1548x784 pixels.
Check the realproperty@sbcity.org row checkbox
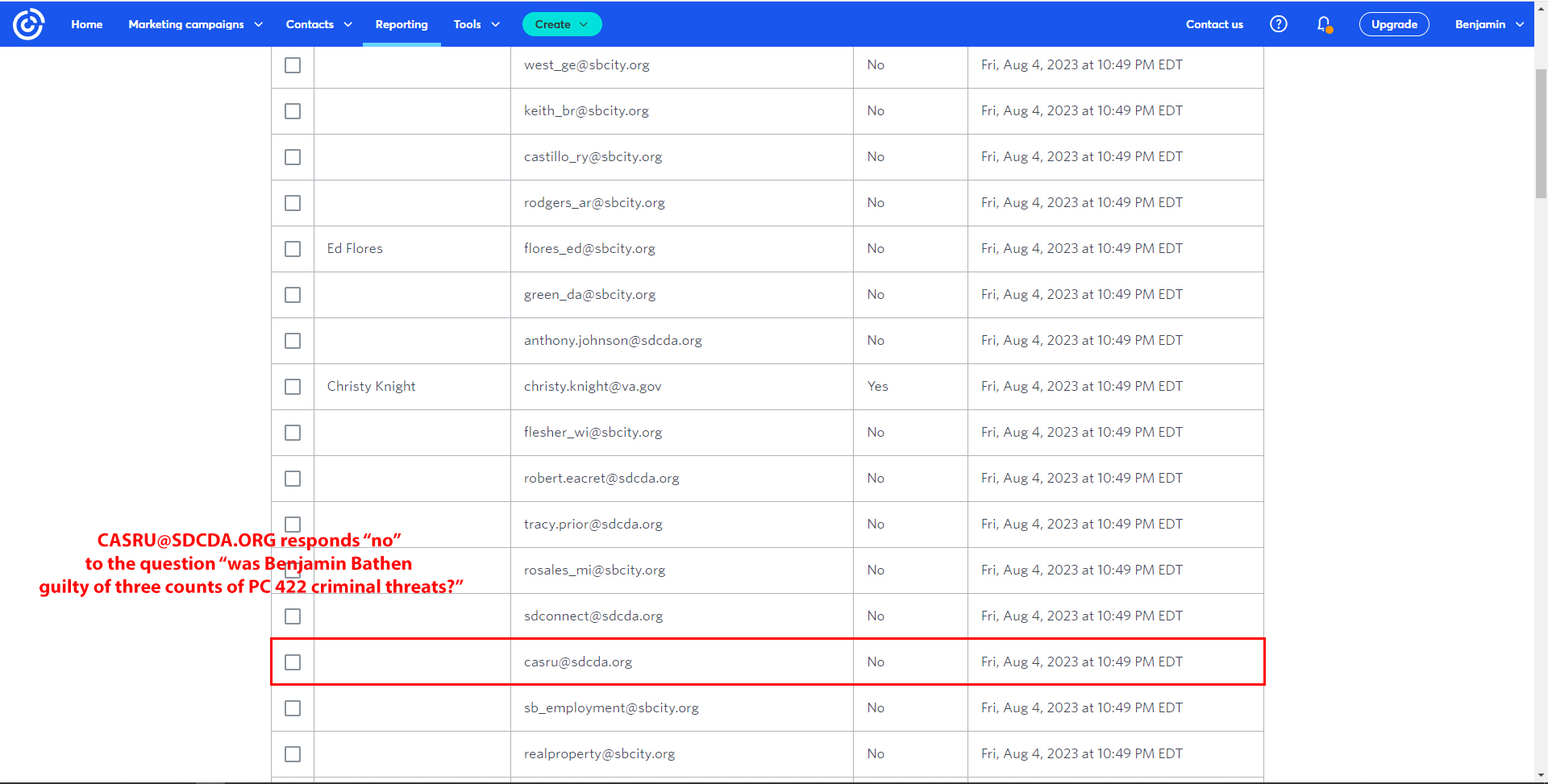[x=293, y=754]
